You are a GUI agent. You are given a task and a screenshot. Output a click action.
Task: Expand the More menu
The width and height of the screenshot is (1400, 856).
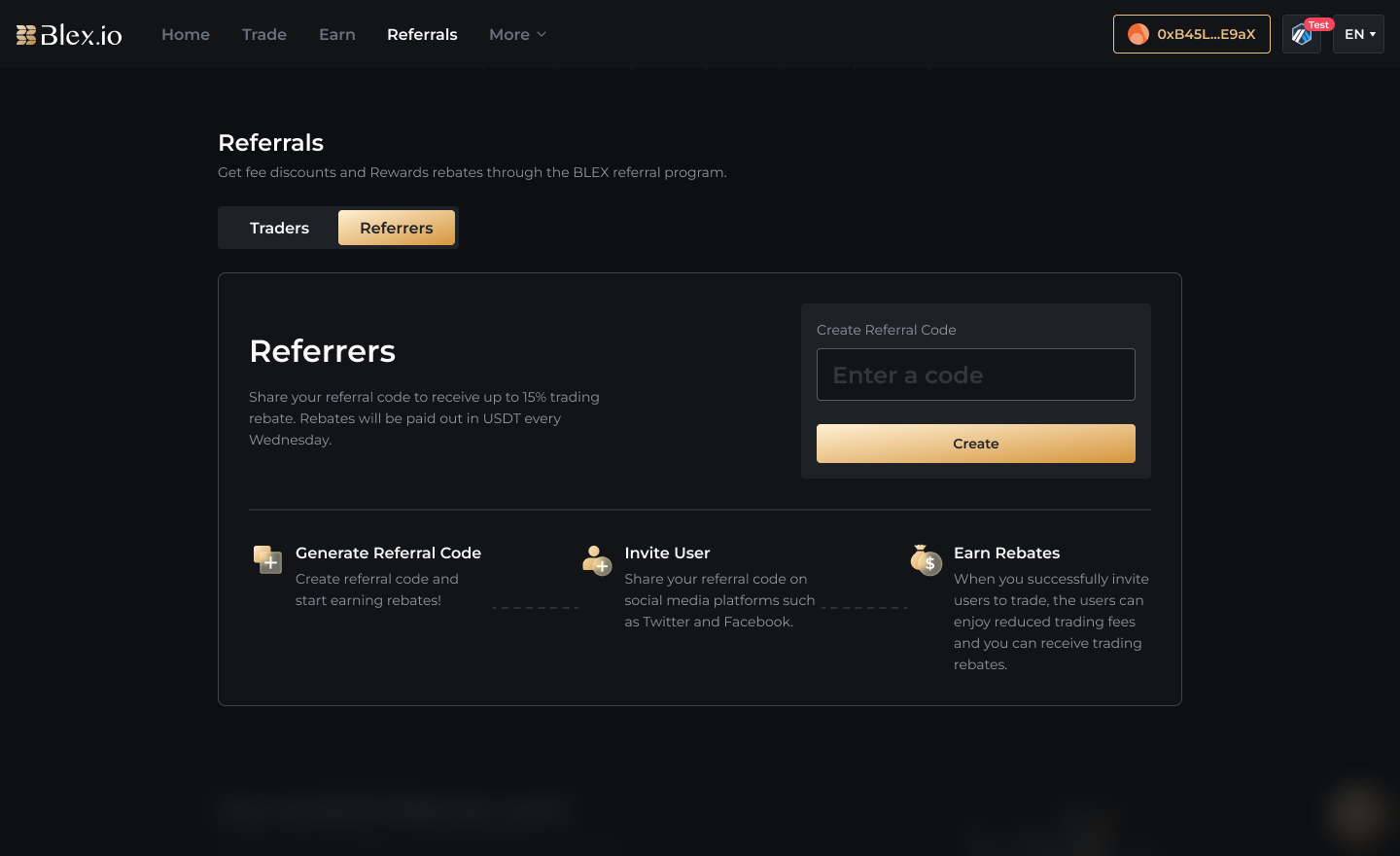pyautogui.click(x=517, y=34)
